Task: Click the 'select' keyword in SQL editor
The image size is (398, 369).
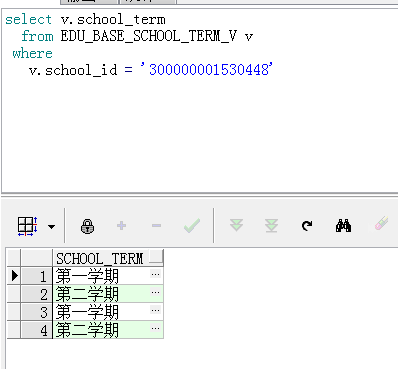Action: click(29, 20)
